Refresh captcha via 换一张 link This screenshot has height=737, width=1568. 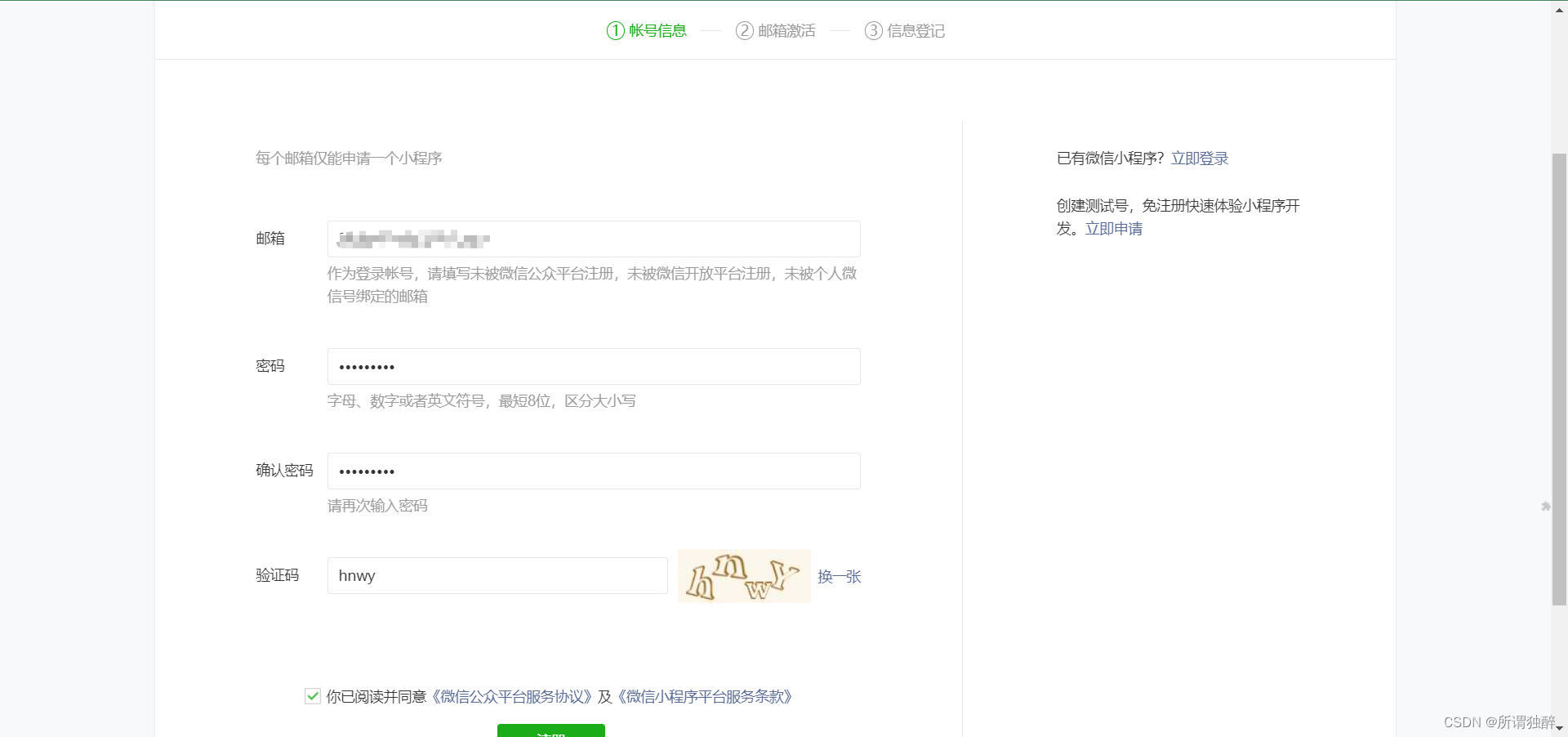pos(840,577)
